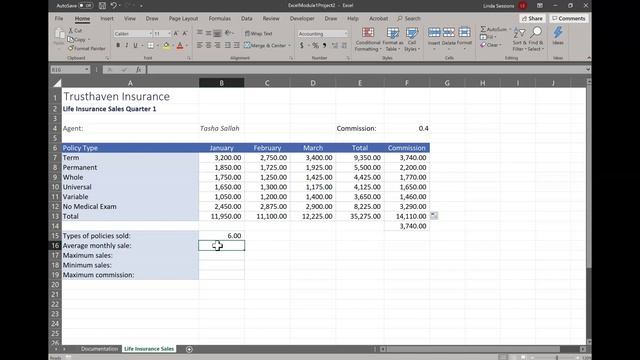Click the Comments button
The height and width of the screenshot is (360, 640).
(569, 18)
